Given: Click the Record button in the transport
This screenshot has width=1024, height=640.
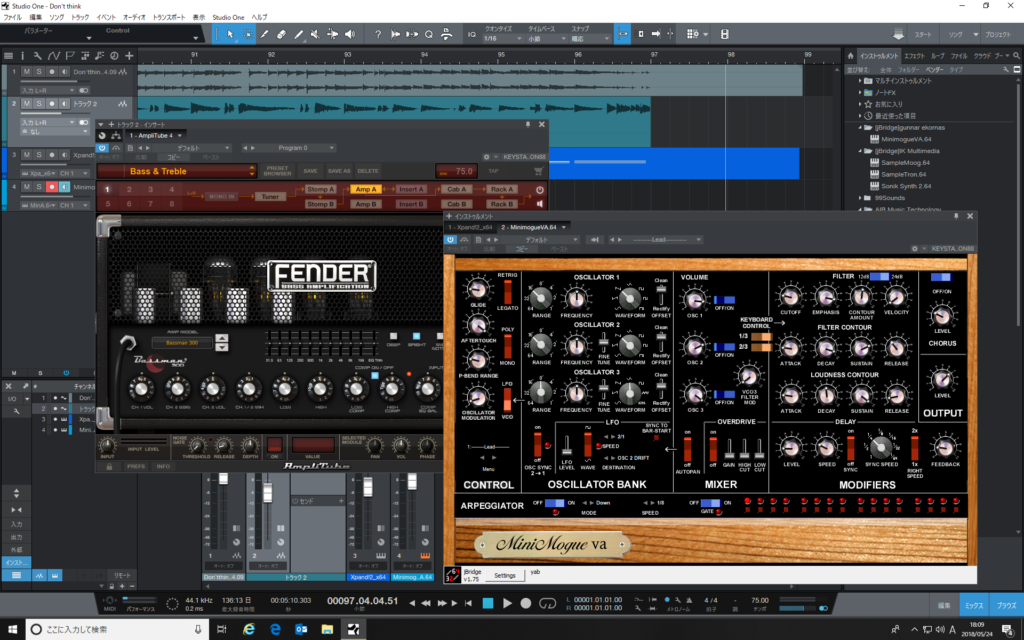Looking at the screenshot, I should click(x=526, y=603).
